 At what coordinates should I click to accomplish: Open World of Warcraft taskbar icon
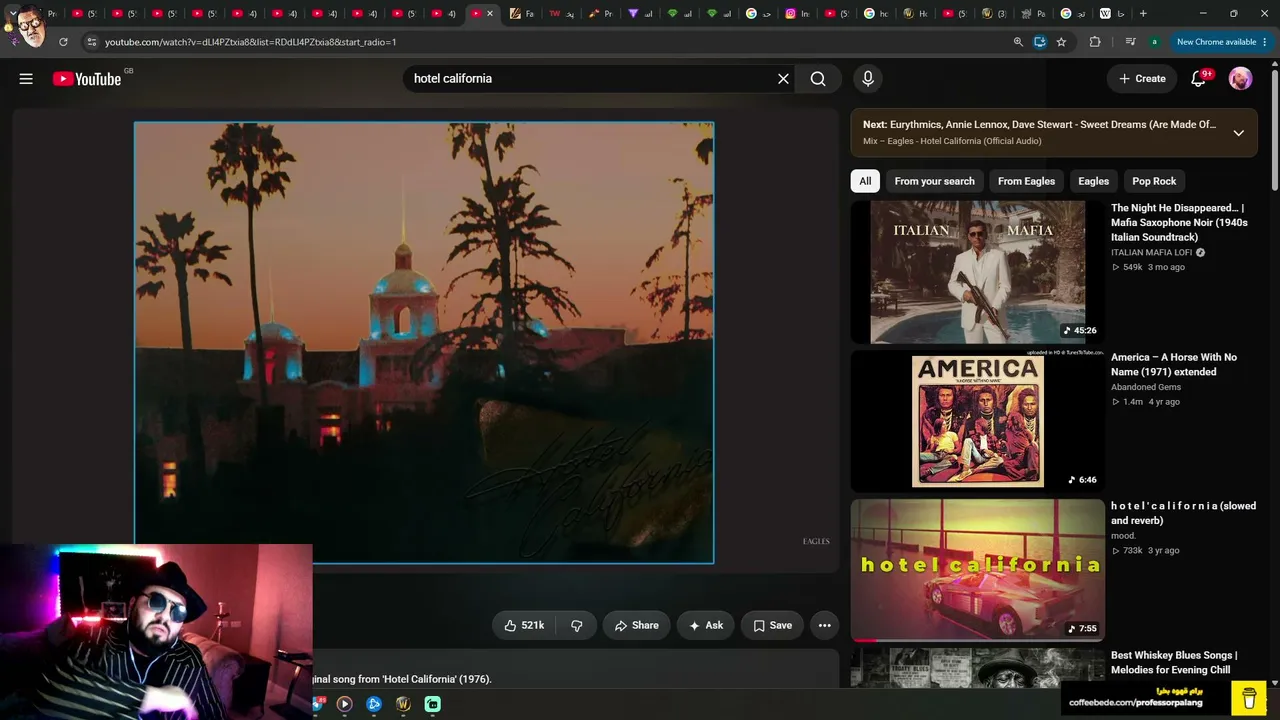[403, 704]
